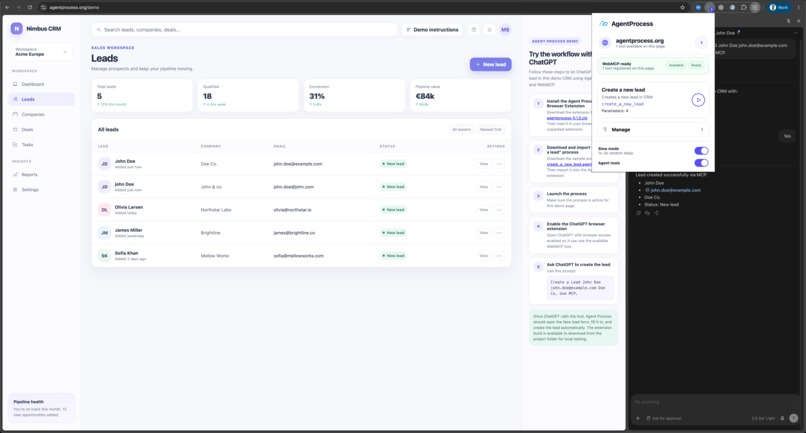Screen dimensions: 806x433
Task: Open Reports in the sidebar
Action: pyautogui.click(x=42, y=174)
